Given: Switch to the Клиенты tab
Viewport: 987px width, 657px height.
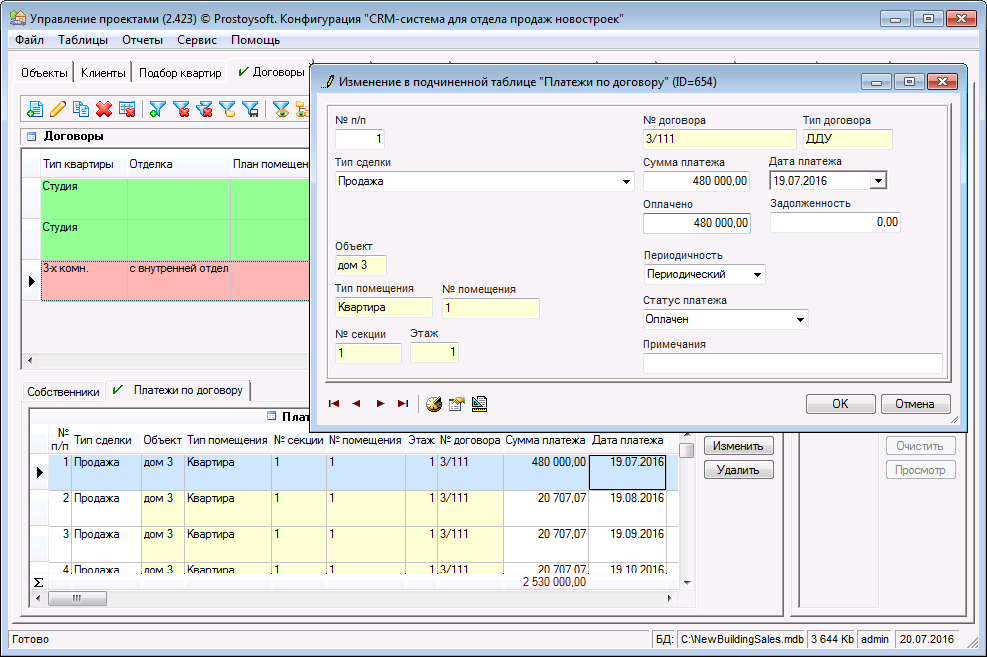Looking at the screenshot, I should pos(103,73).
